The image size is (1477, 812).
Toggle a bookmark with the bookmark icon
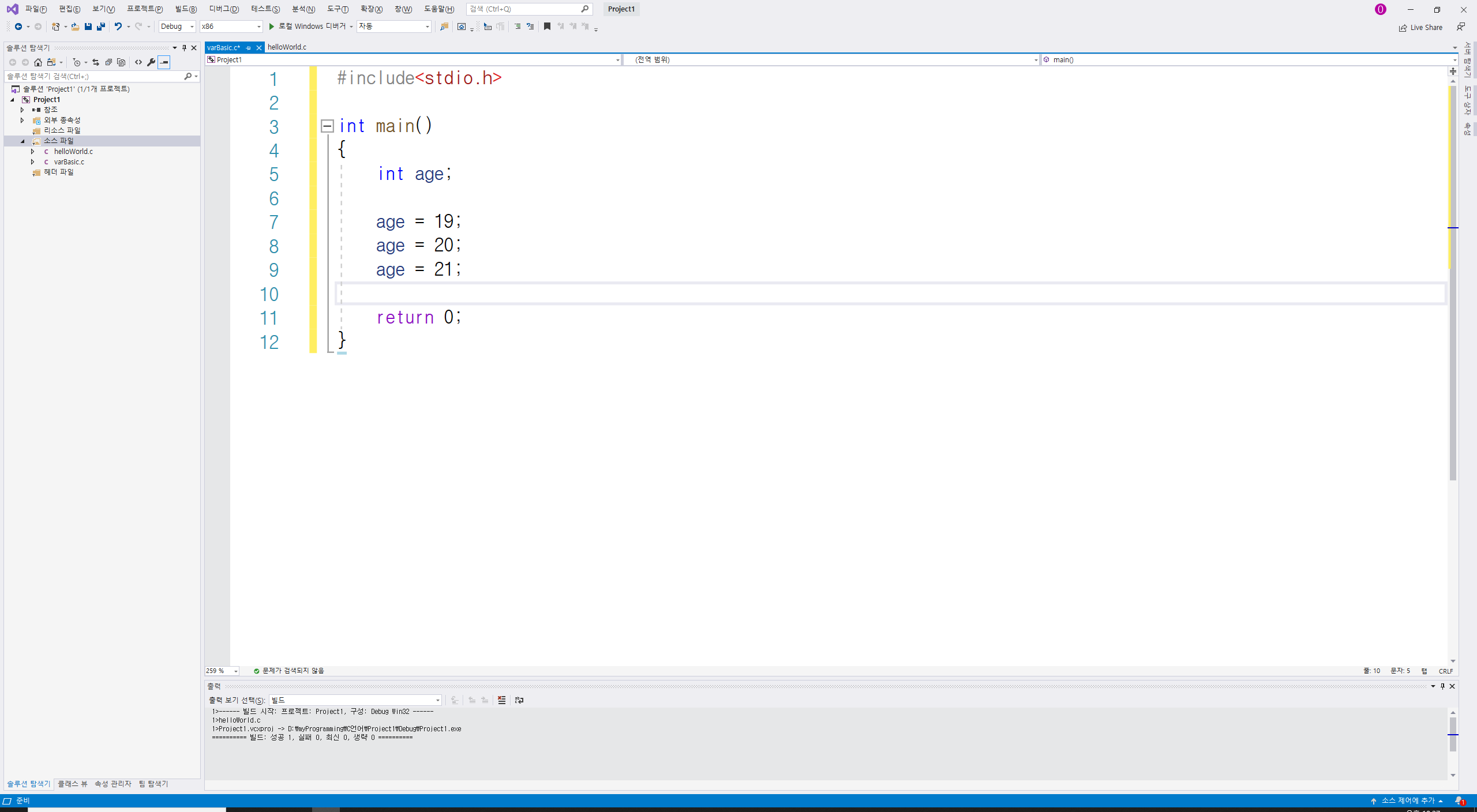[x=547, y=27]
